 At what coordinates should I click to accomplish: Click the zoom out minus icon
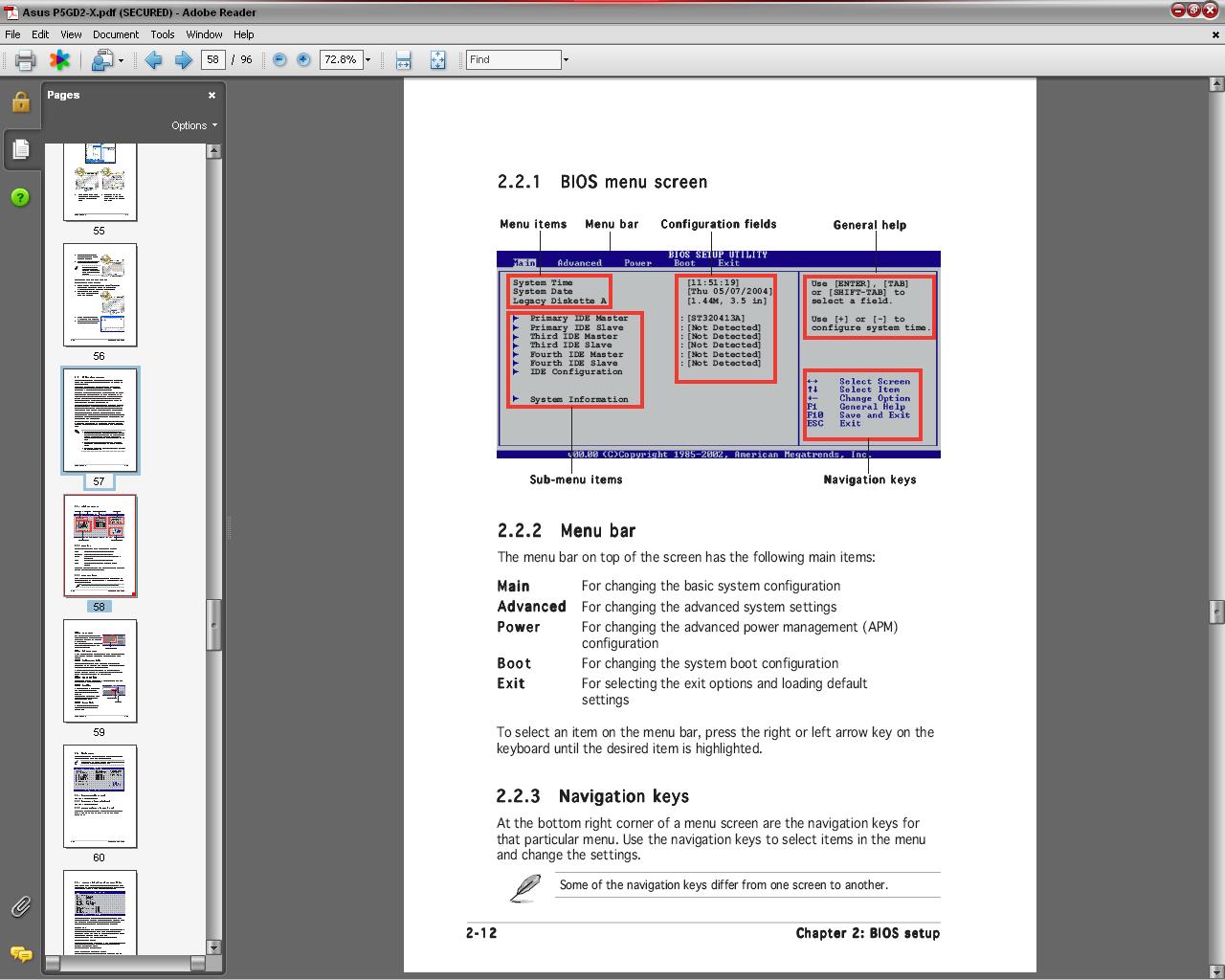click(279, 59)
